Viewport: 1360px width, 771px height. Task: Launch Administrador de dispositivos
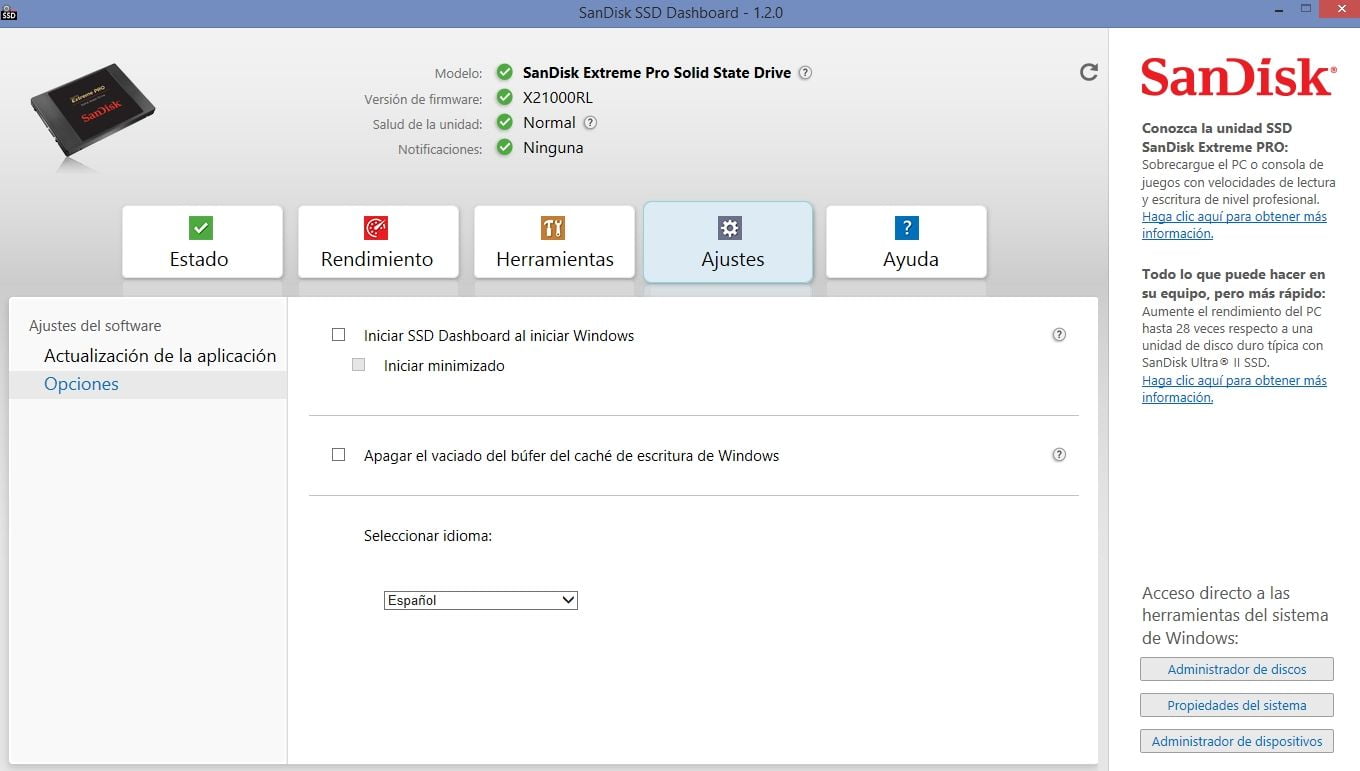(x=1237, y=741)
